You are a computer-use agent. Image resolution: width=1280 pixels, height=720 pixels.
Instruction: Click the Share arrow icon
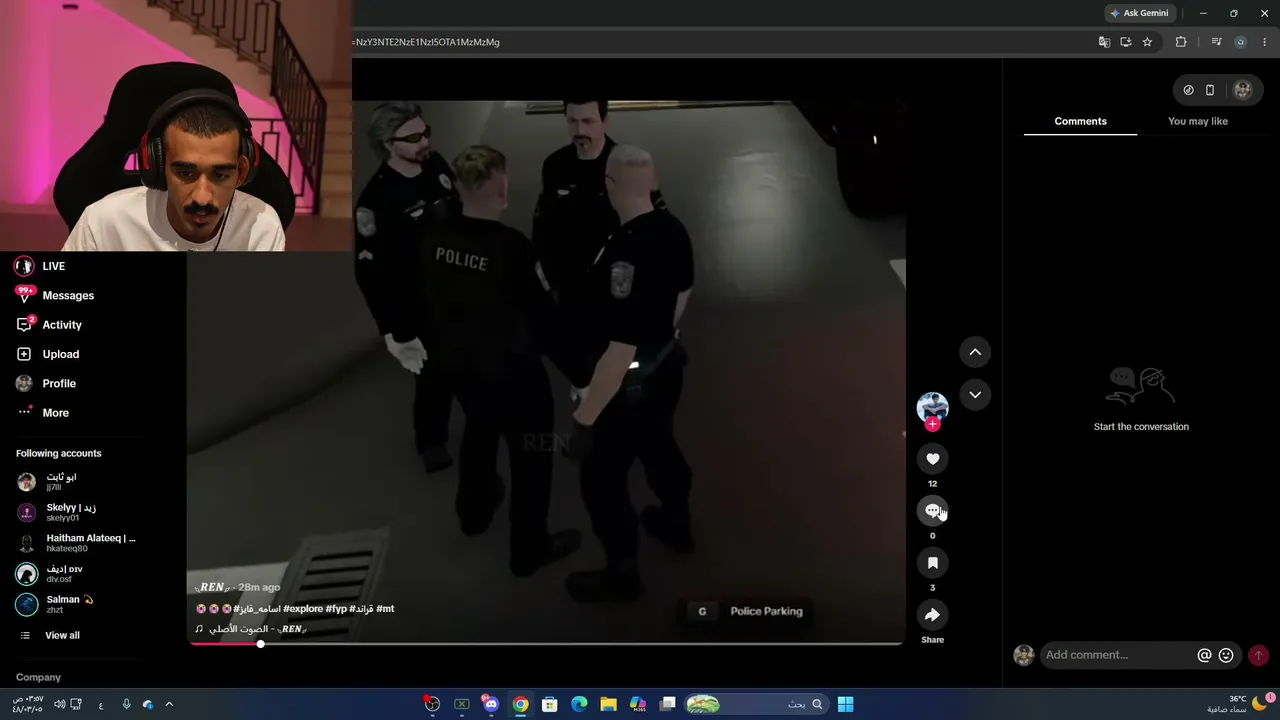(932, 615)
